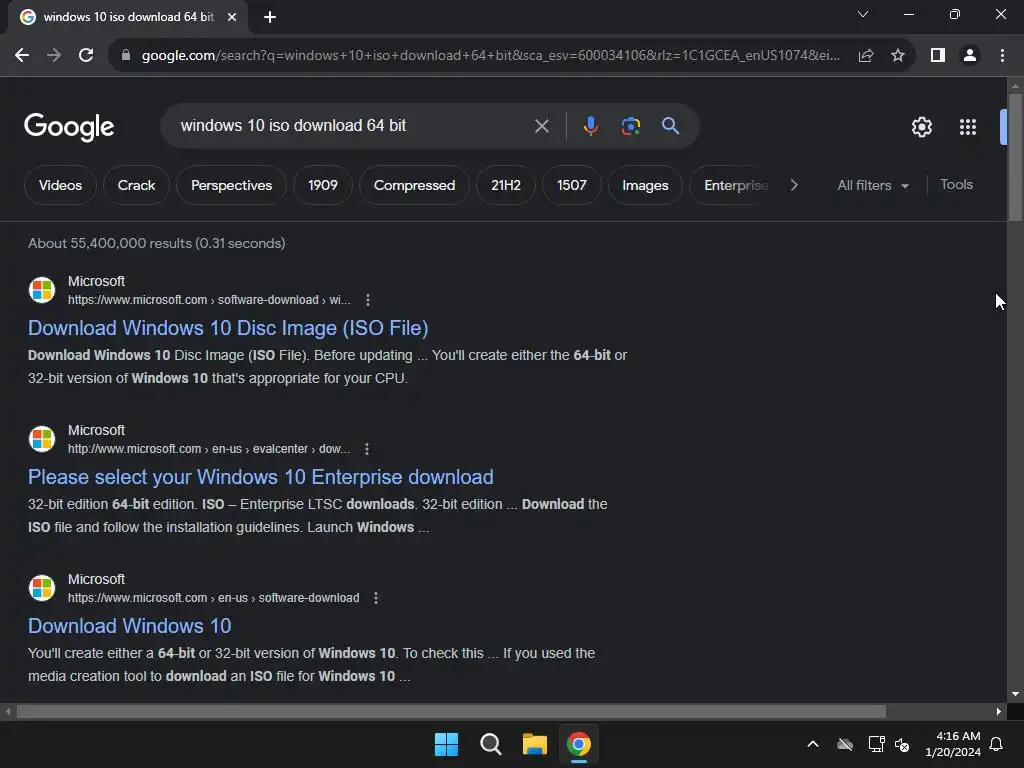Open the Download Windows 10 link
1024x768 pixels.
pos(129,626)
